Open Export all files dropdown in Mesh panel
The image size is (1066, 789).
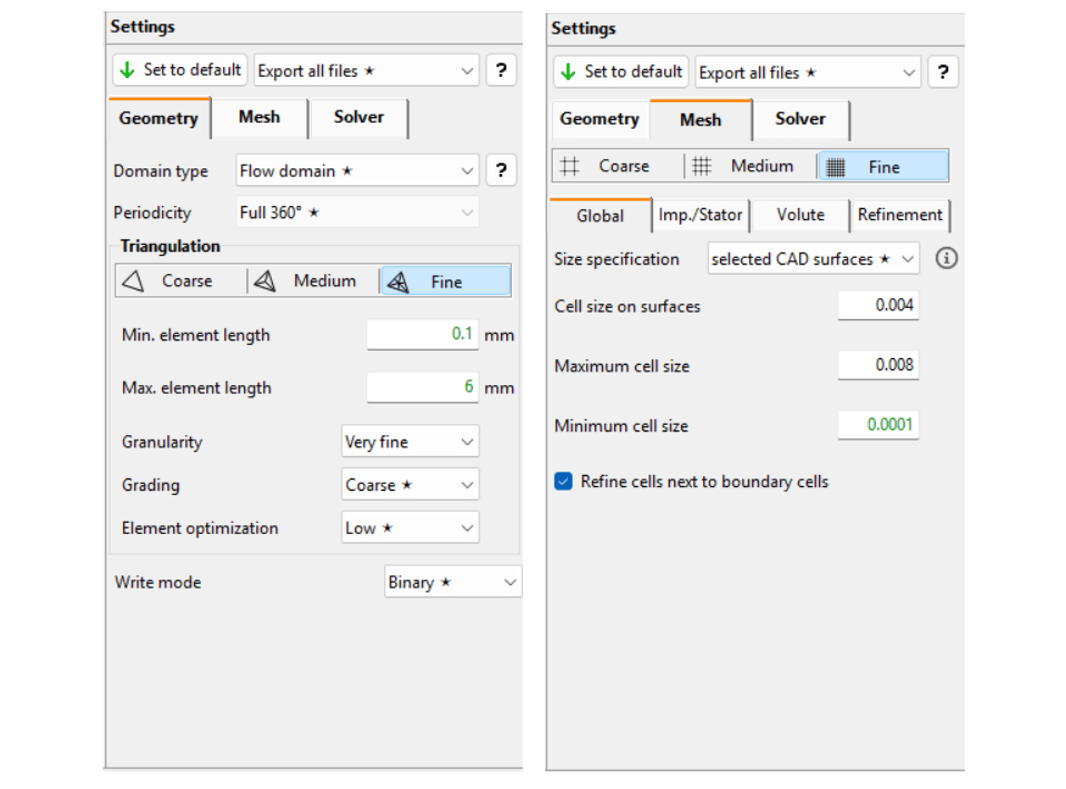pyautogui.click(x=808, y=73)
